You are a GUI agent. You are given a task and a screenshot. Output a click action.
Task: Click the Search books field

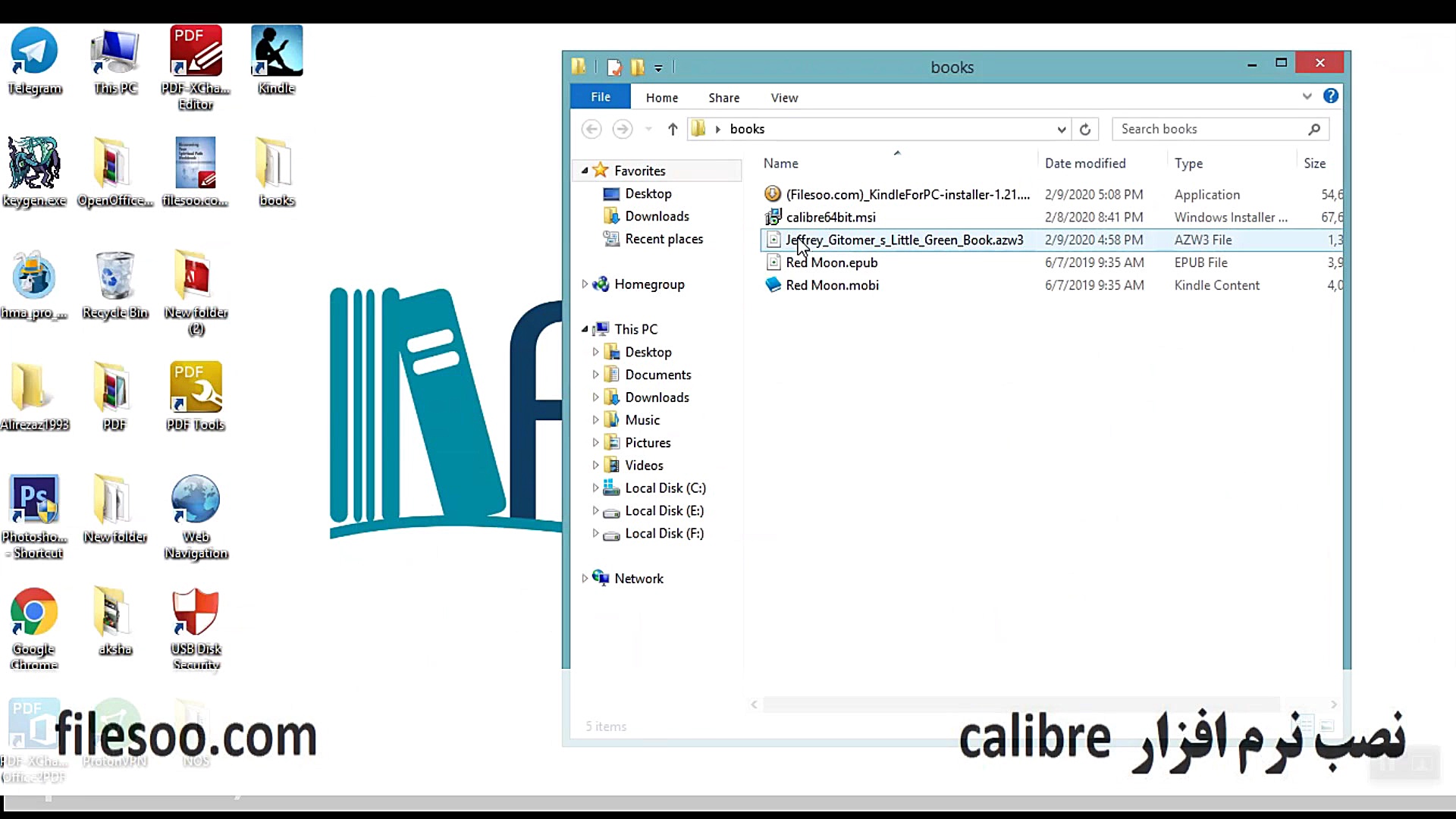pos(1210,130)
